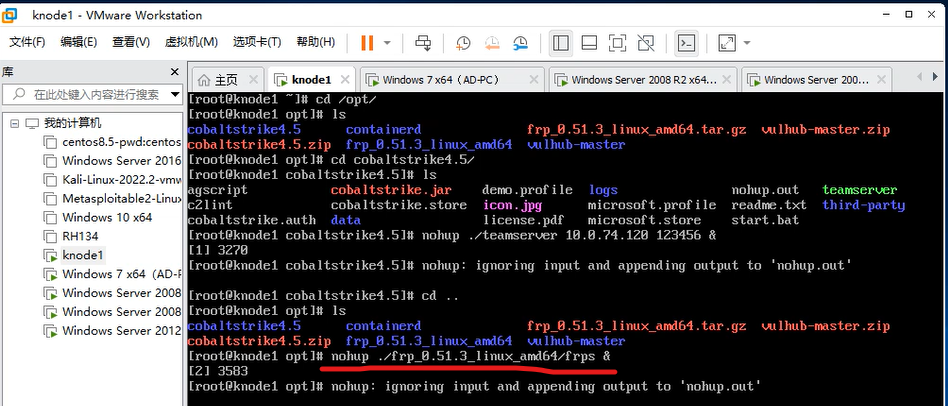The image size is (948, 406).
Task: Close the 主页 tab
Action: pyautogui.click(x=253, y=80)
